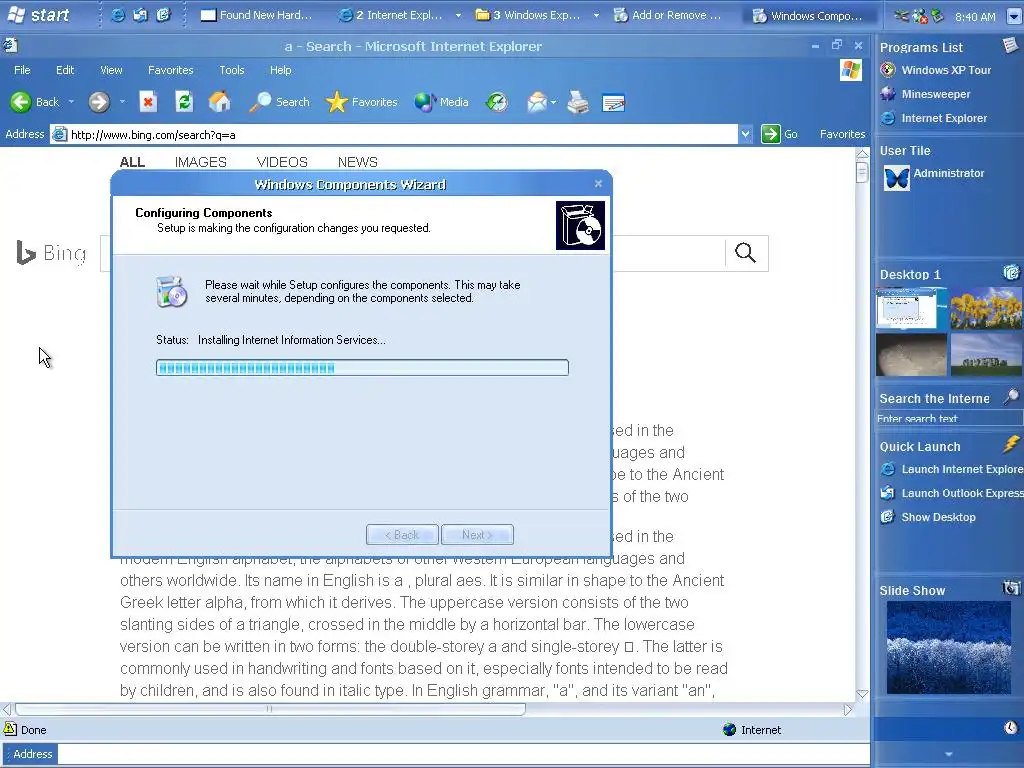The width and height of the screenshot is (1024, 768).
Task: Select the Stonehenge desktop thumbnail
Action: click(x=985, y=355)
